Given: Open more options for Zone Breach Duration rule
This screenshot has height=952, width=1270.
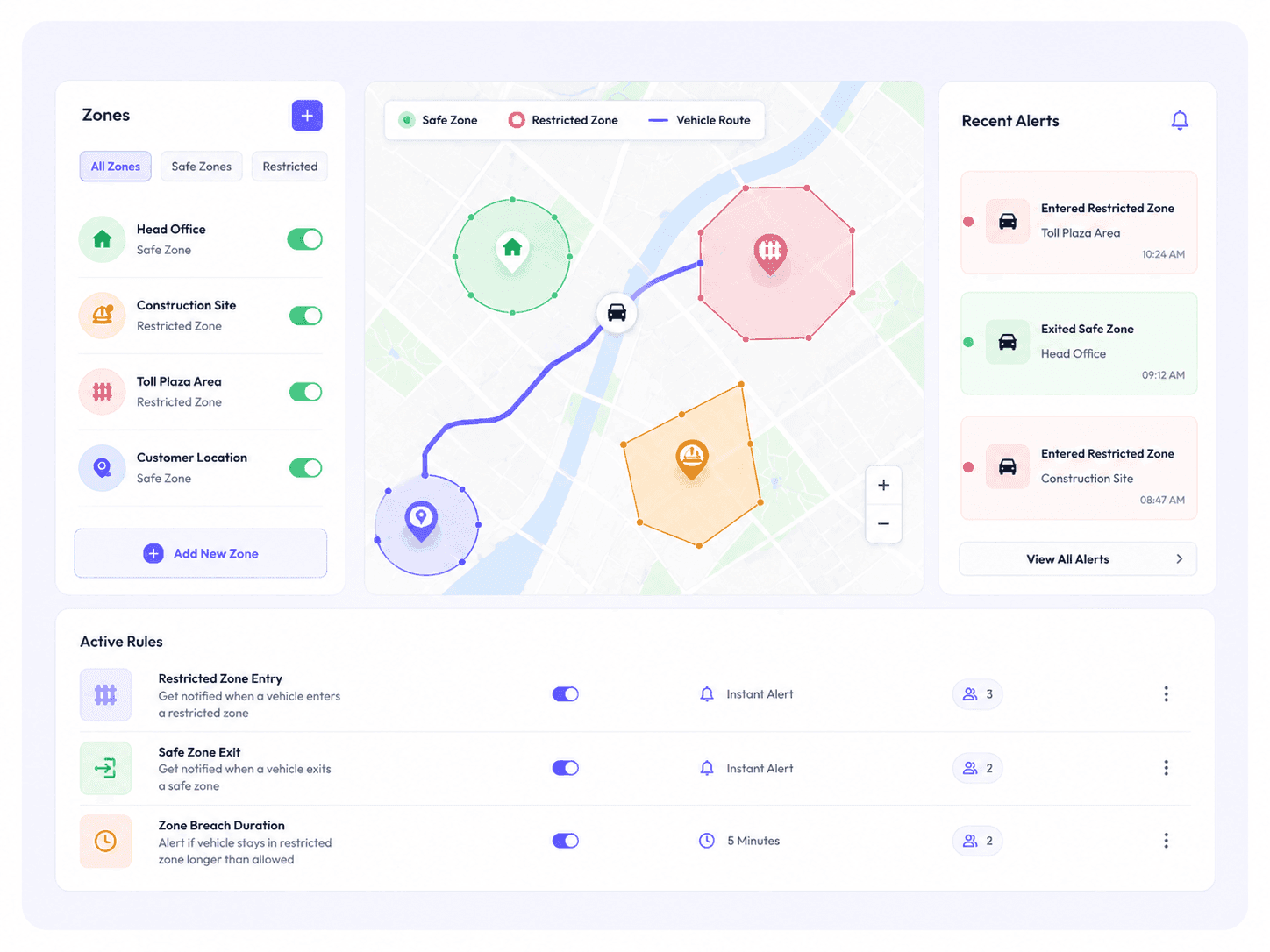Looking at the screenshot, I should click(x=1166, y=841).
